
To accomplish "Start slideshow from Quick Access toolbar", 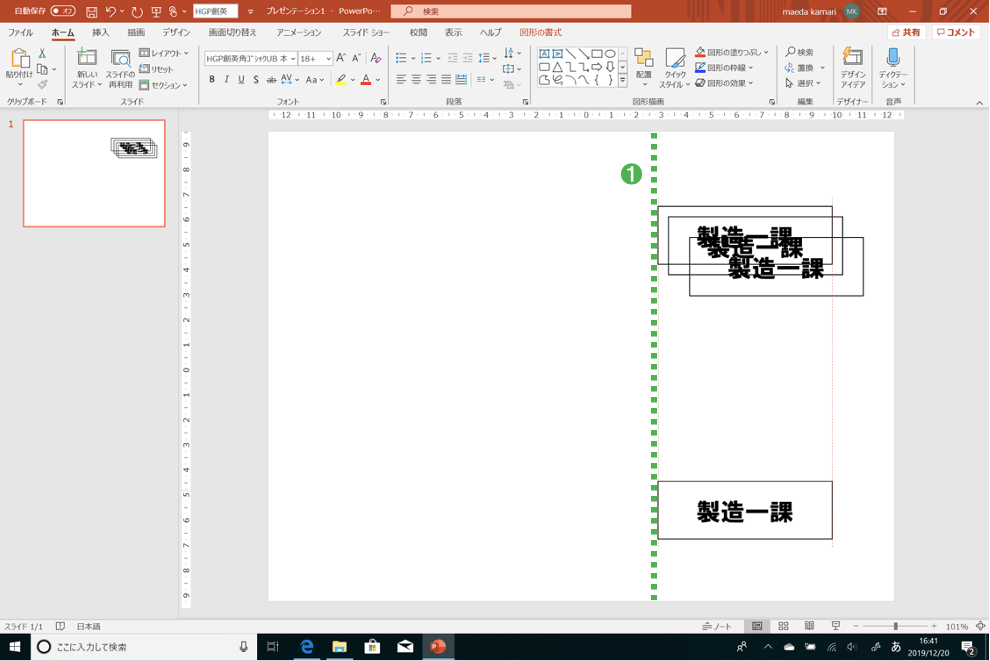I will point(156,11).
